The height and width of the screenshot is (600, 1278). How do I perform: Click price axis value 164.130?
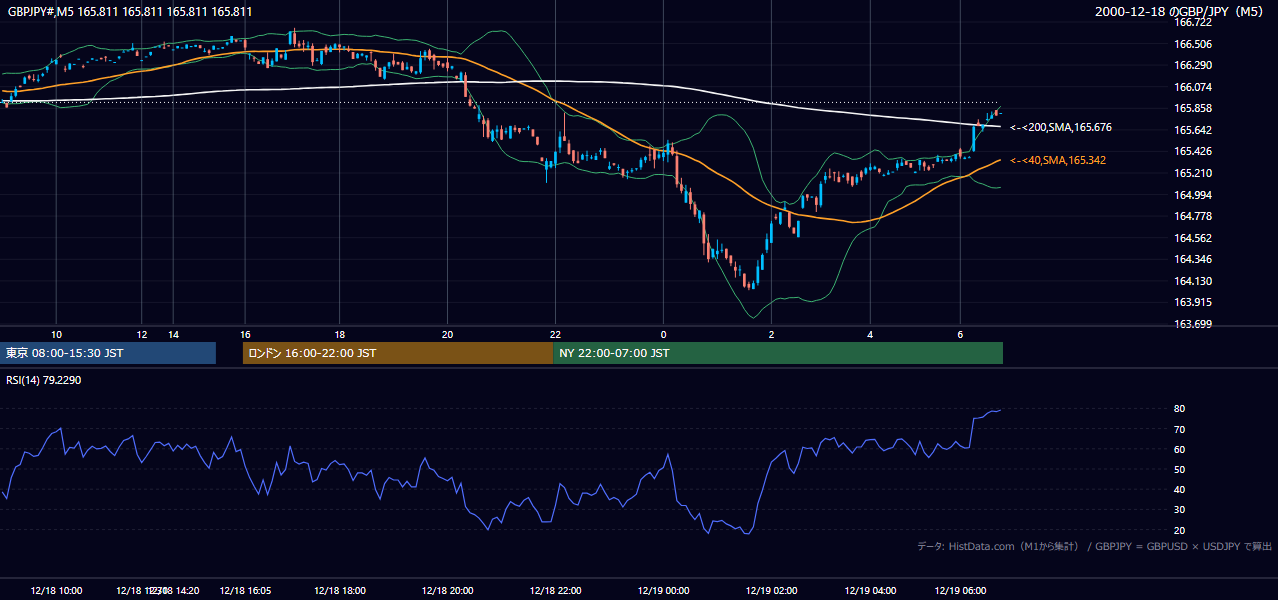point(1193,281)
